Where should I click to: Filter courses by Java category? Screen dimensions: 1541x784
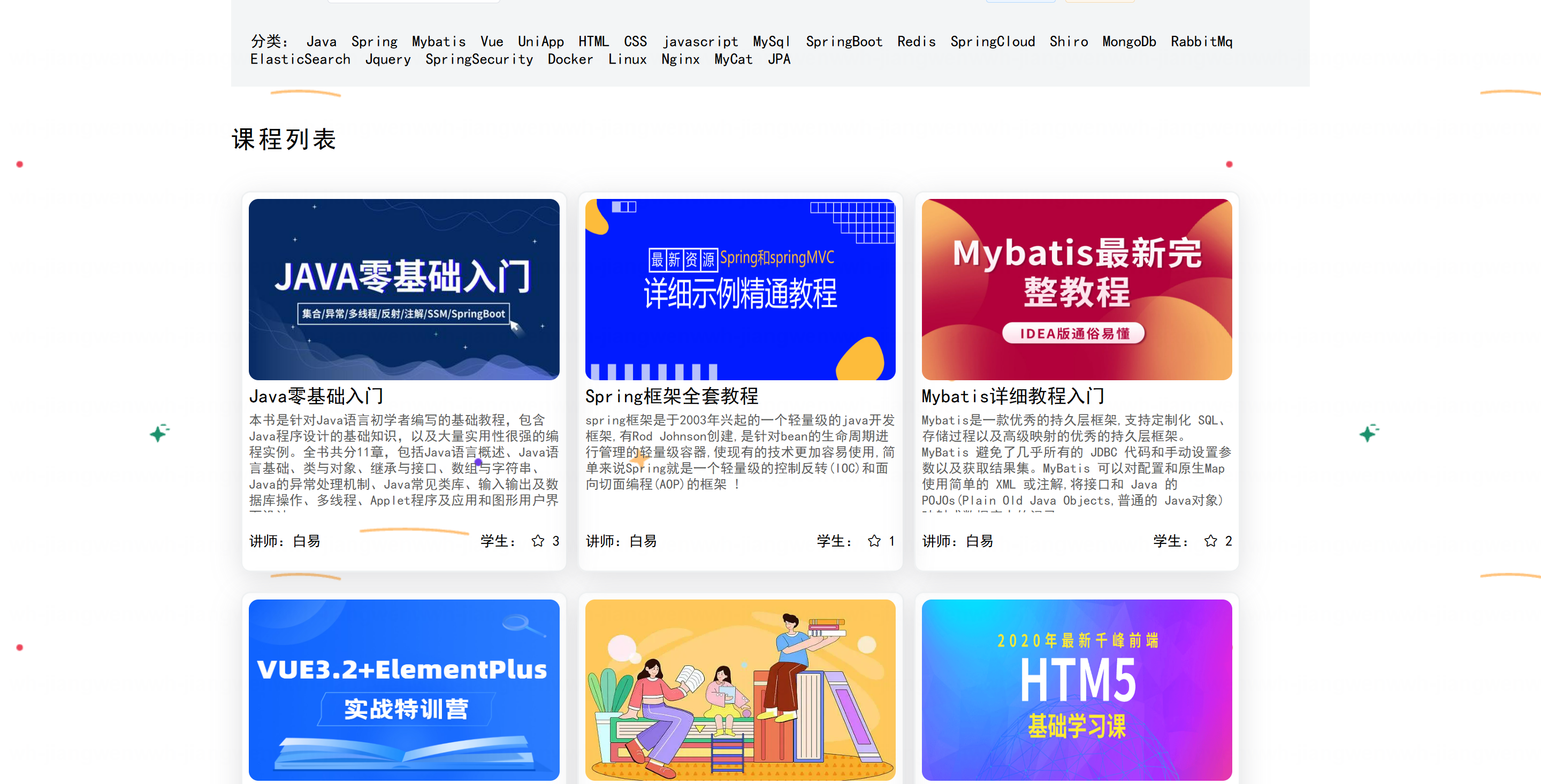[321, 41]
